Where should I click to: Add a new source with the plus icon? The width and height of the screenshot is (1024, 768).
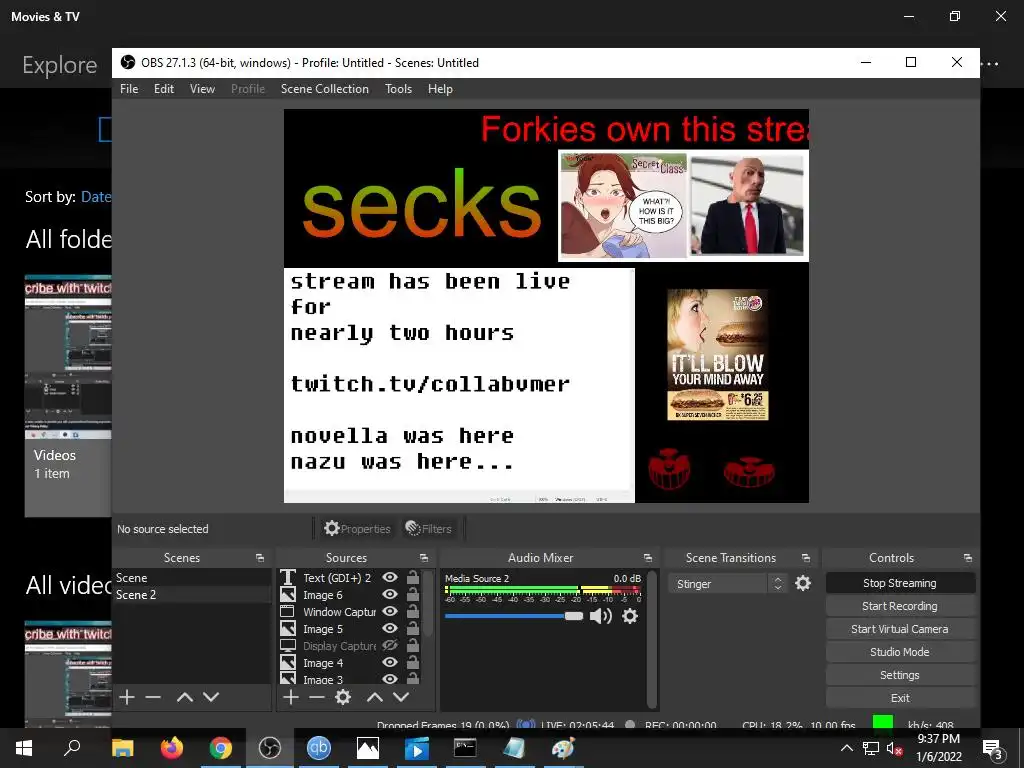coord(291,697)
